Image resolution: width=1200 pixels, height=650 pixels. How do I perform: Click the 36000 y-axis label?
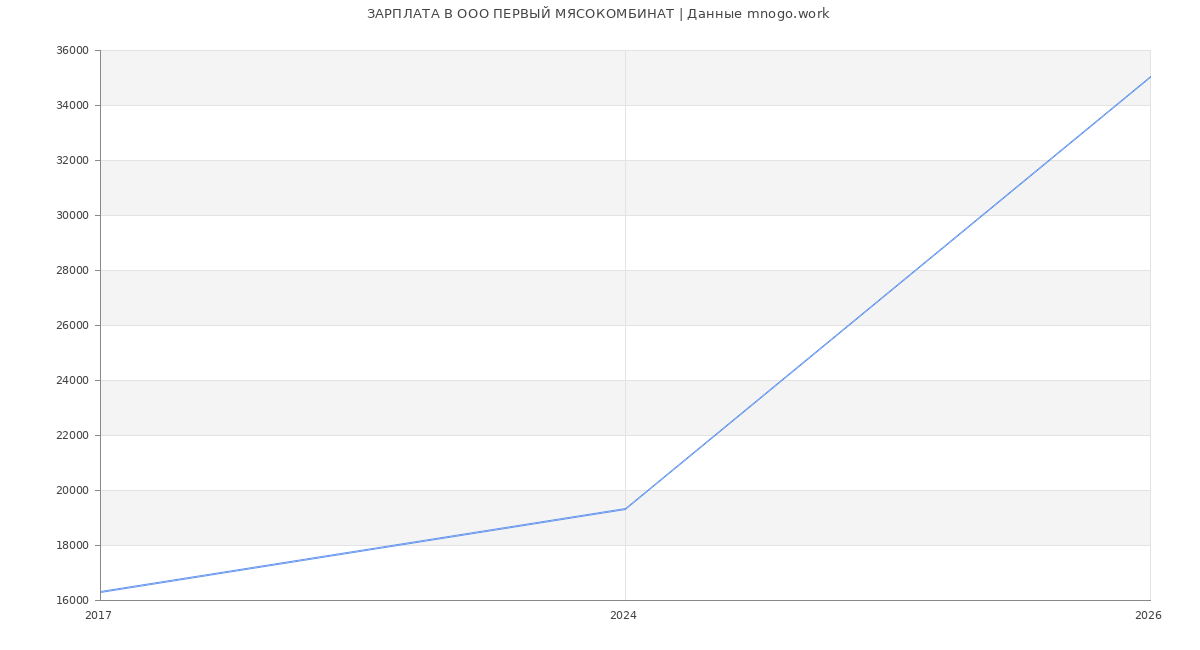[72, 51]
